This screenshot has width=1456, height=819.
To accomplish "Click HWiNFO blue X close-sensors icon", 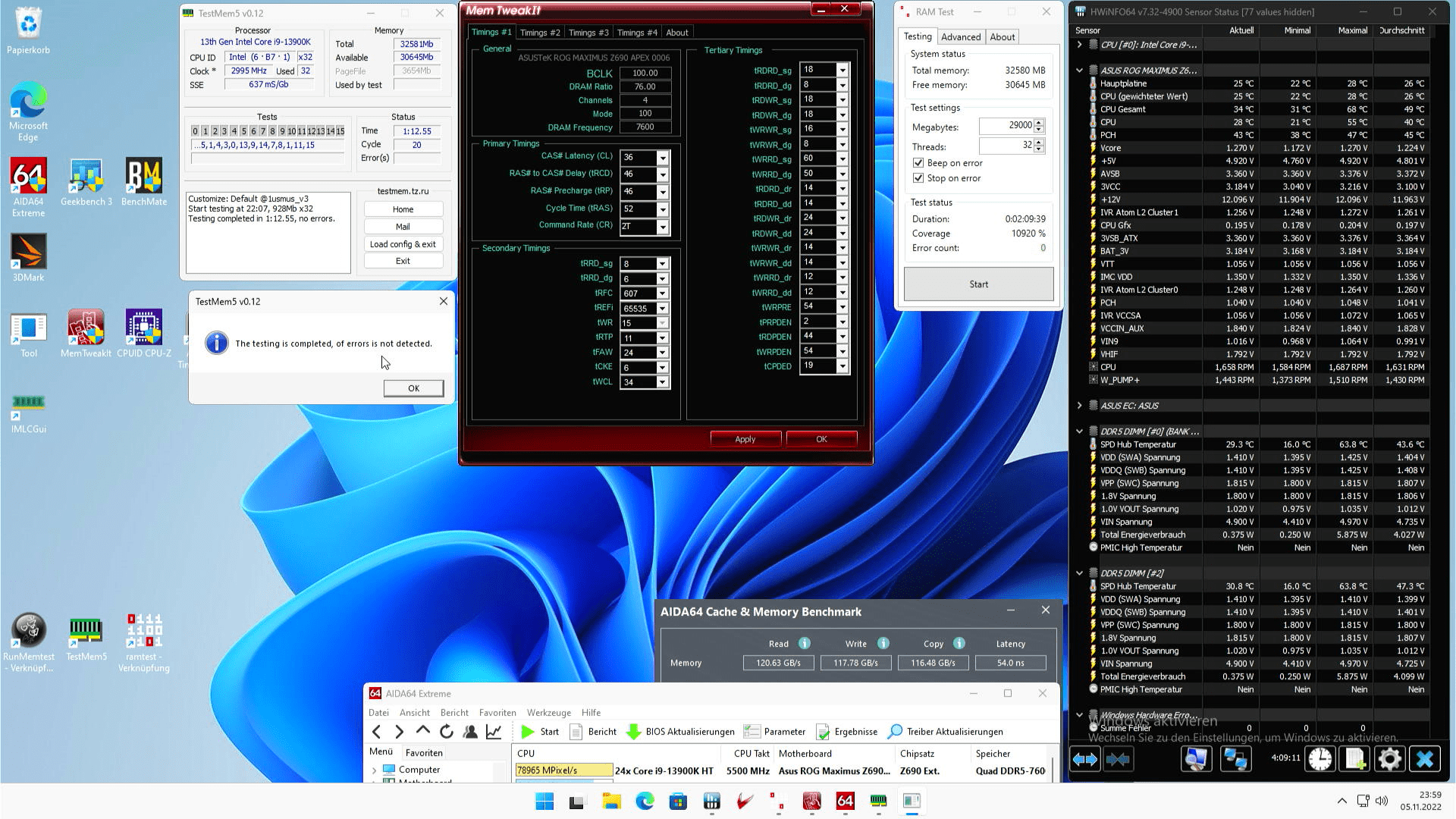I will [1425, 759].
